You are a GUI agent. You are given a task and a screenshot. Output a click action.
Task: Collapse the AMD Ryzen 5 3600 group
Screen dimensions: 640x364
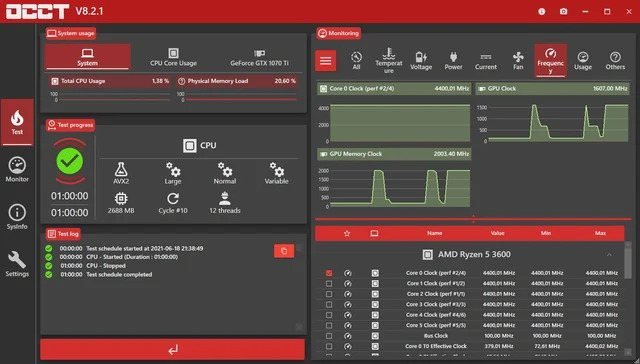click(x=609, y=255)
